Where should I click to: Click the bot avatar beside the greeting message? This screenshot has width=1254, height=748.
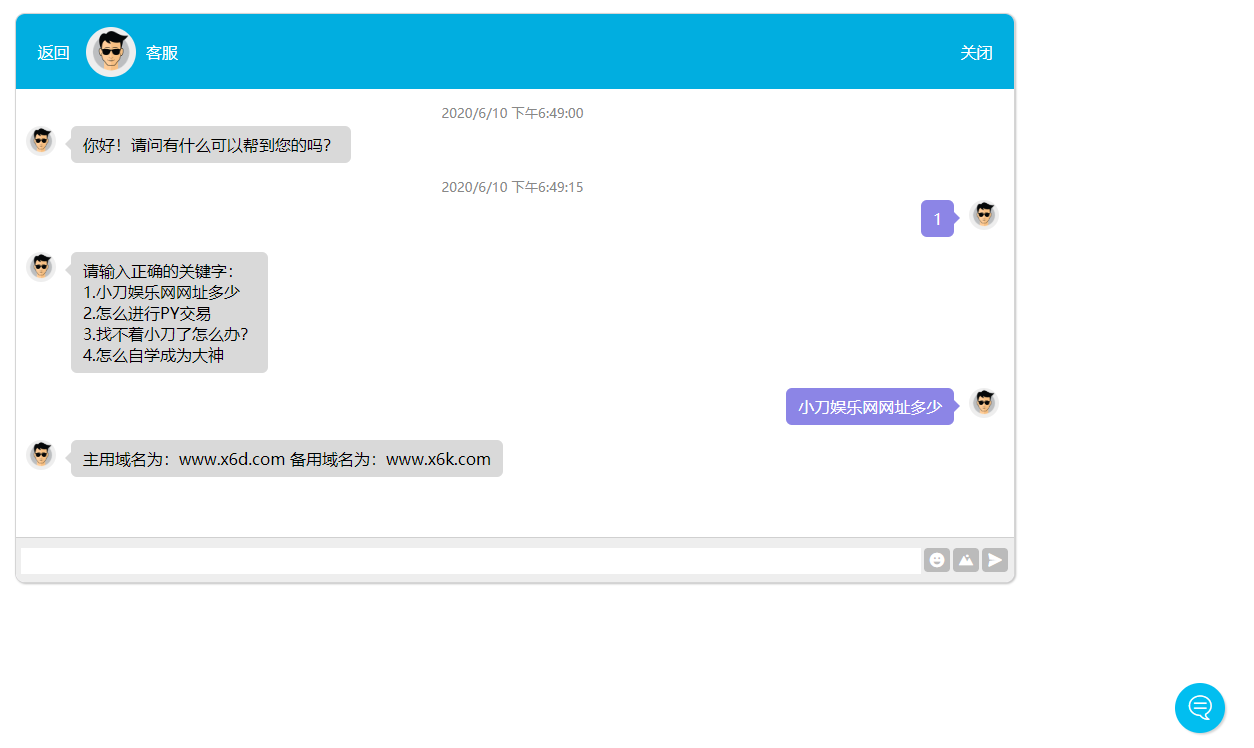[x=41, y=141]
